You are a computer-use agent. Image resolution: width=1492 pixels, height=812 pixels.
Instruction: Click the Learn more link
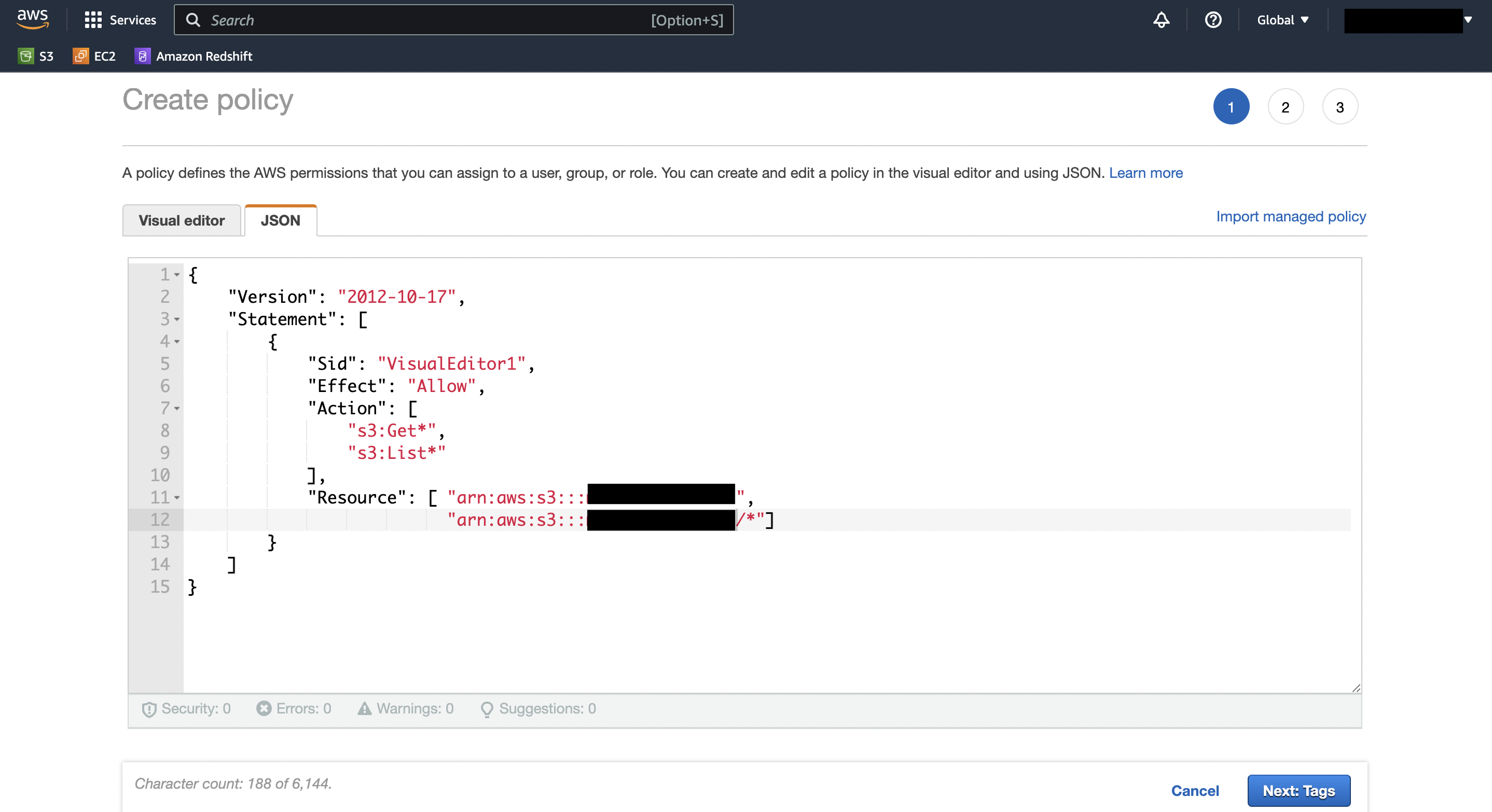click(x=1145, y=173)
